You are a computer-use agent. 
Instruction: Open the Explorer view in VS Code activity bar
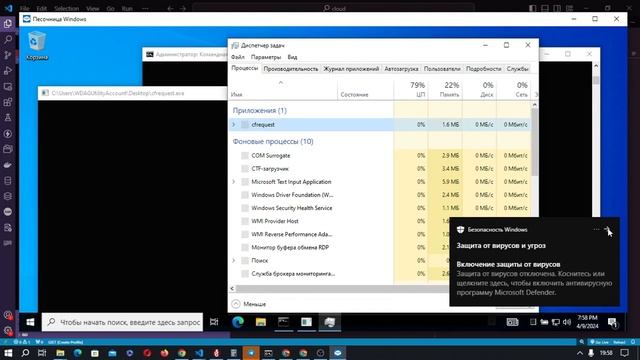click(x=8, y=24)
